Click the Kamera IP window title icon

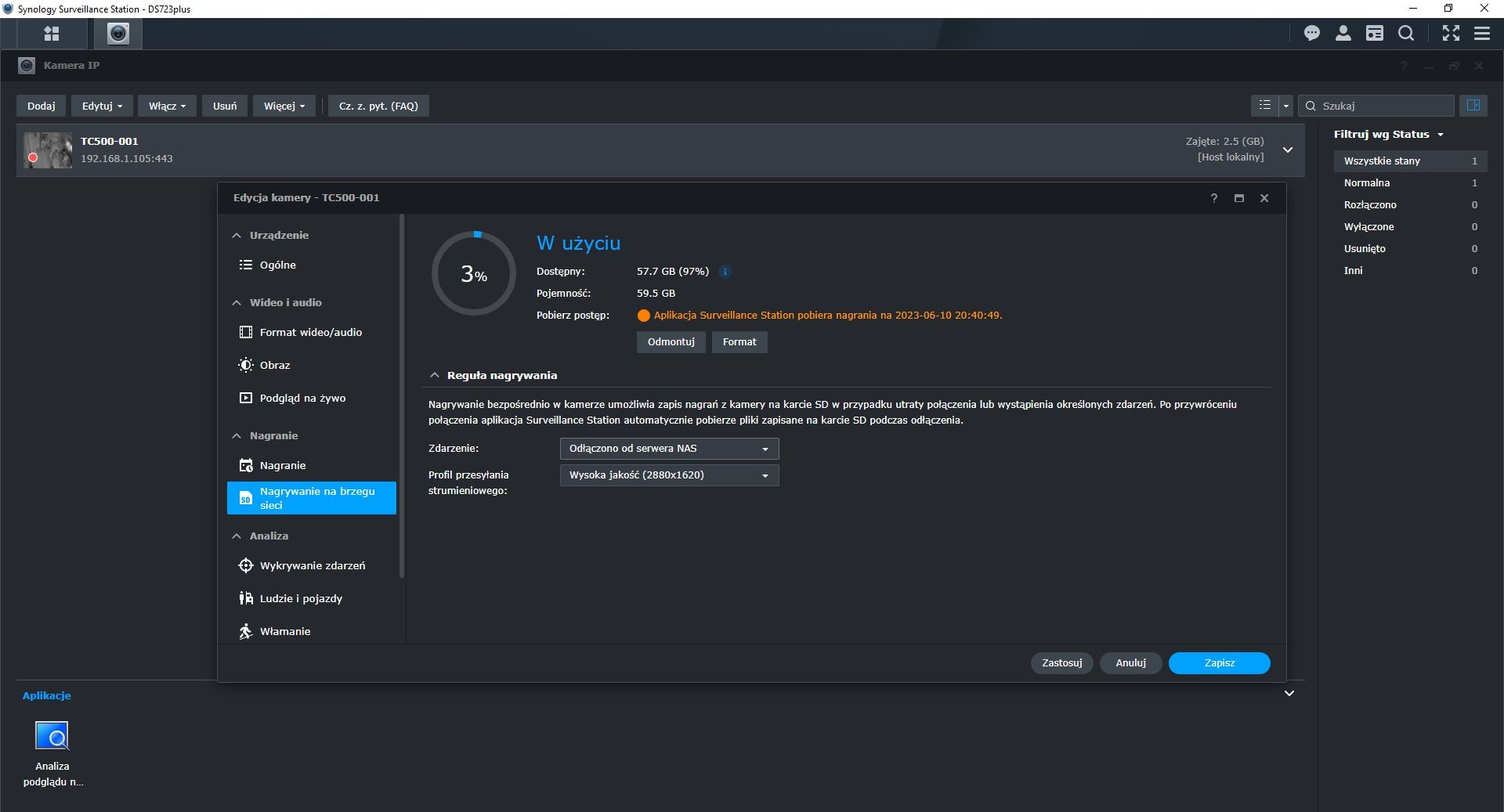pos(27,65)
